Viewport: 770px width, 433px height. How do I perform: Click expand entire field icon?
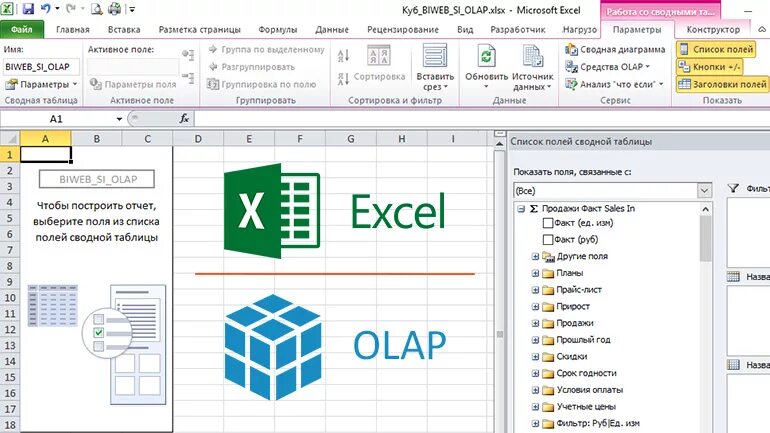coord(188,54)
